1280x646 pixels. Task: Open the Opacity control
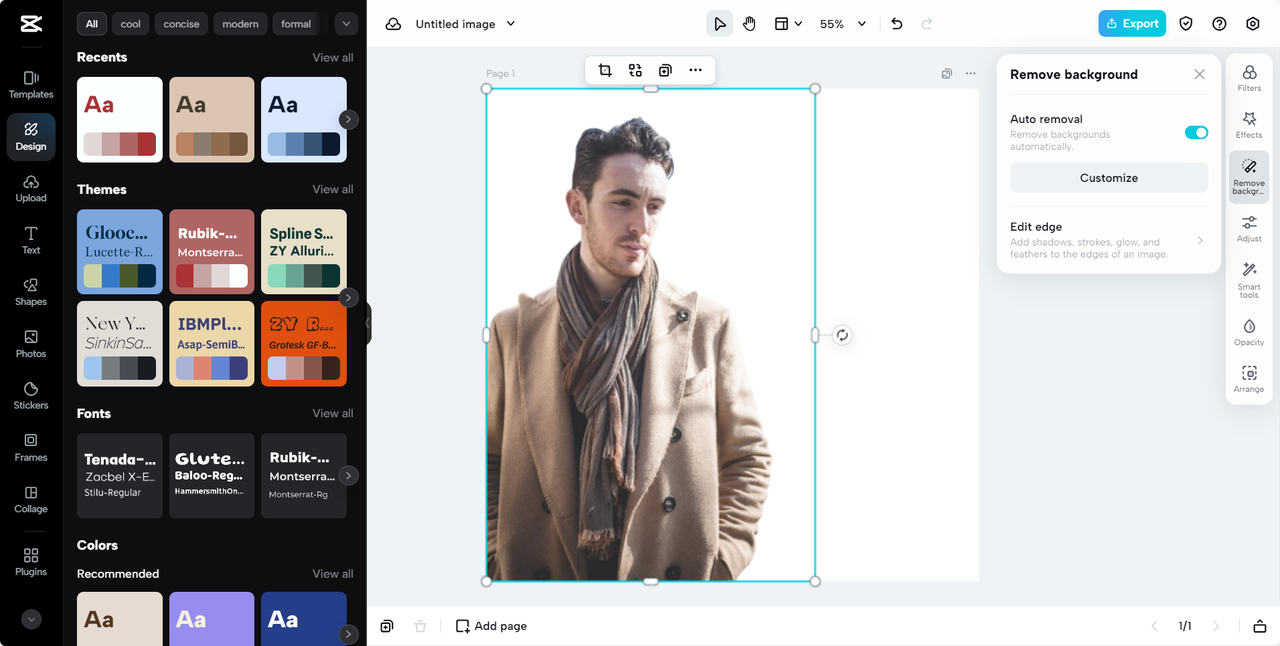(1249, 332)
